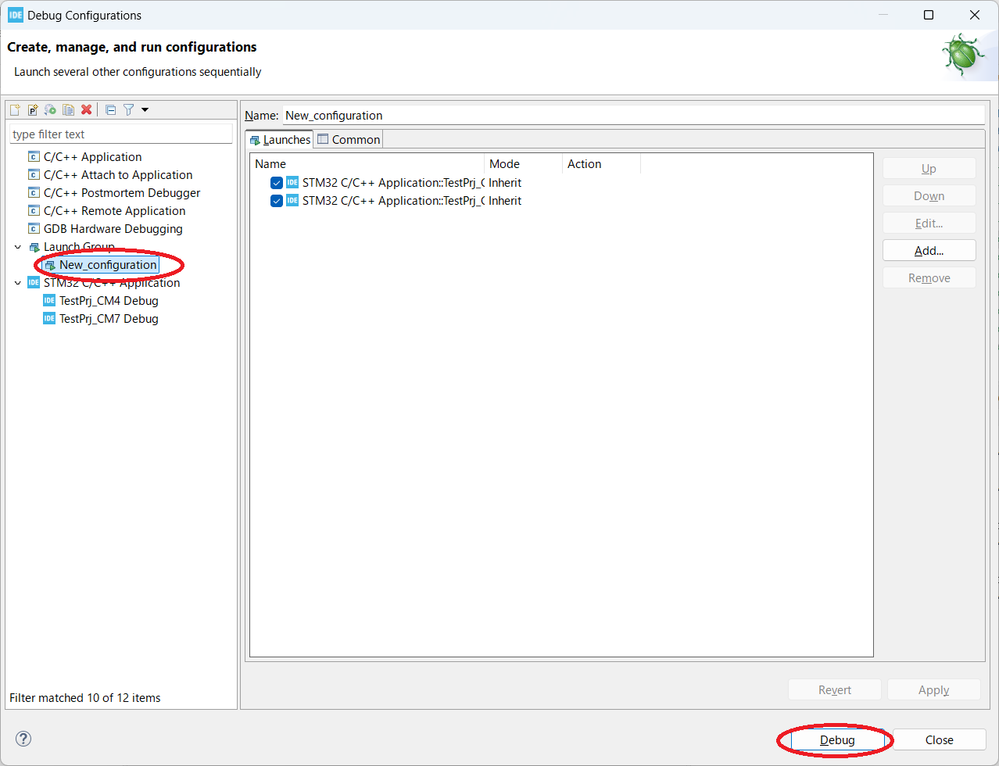Image resolution: width=999 pixels, height=766 pixels.
Task: Click the Action column header
Action: click(x=601, y=164)
